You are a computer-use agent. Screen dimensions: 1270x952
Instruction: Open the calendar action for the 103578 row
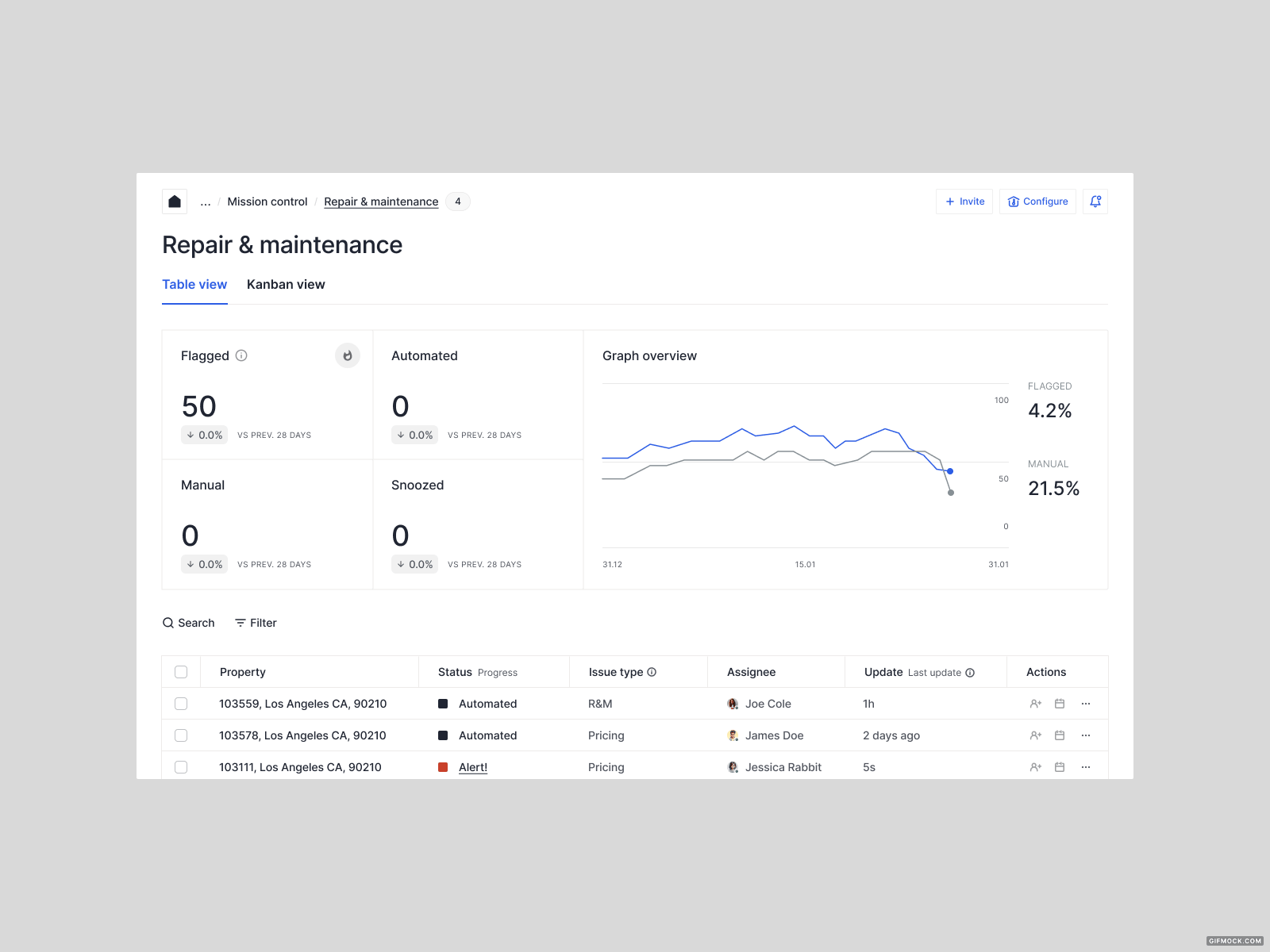(x=1059, y=735)
